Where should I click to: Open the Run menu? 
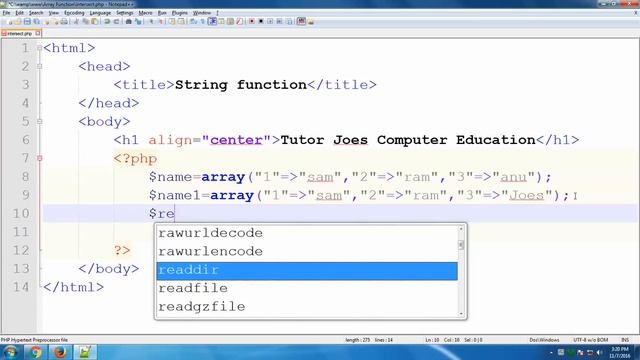click(x=162, y=13)
